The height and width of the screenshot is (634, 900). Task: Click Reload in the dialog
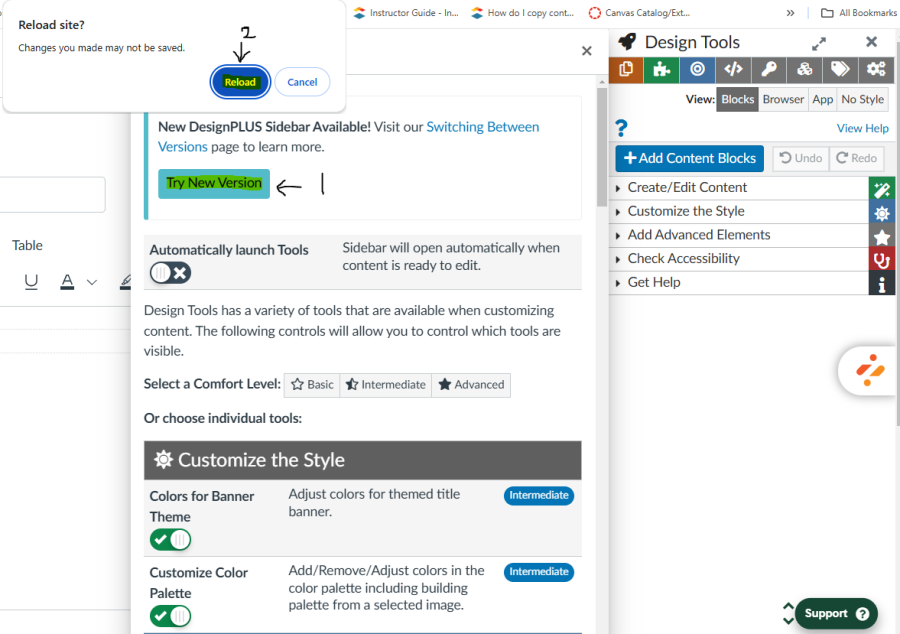[x=240, y=82]
